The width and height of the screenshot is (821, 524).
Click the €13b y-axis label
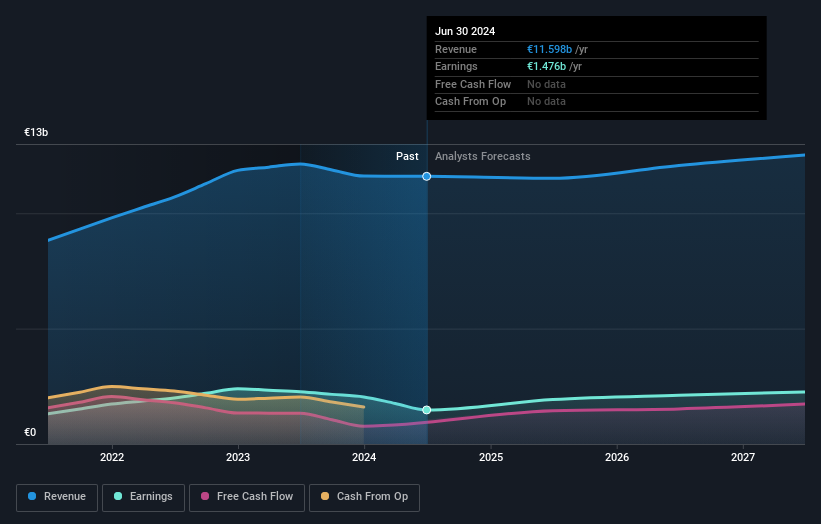point(36,132)
